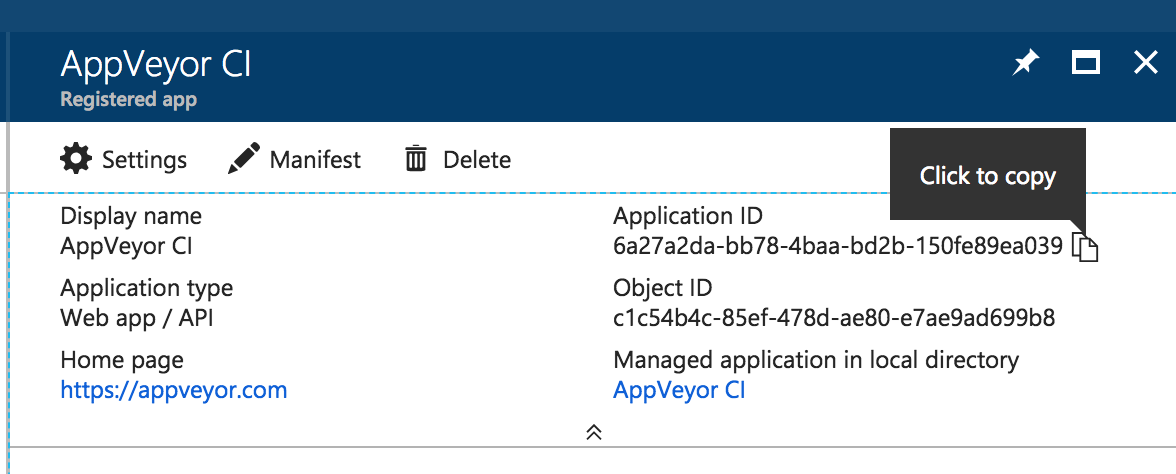Choose Delete label in toolbar

[x=477, y=160]
